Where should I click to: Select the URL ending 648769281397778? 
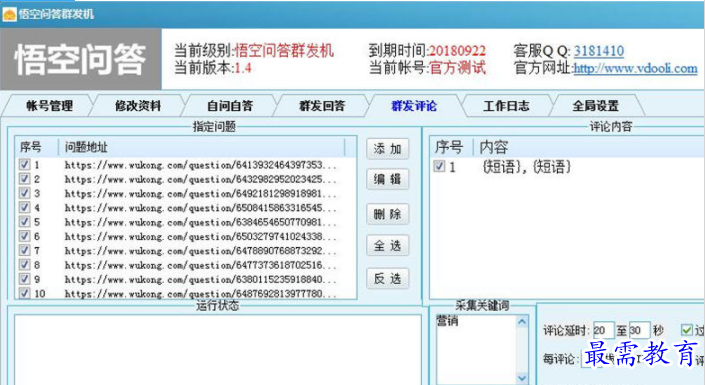(x=200, y=294)
